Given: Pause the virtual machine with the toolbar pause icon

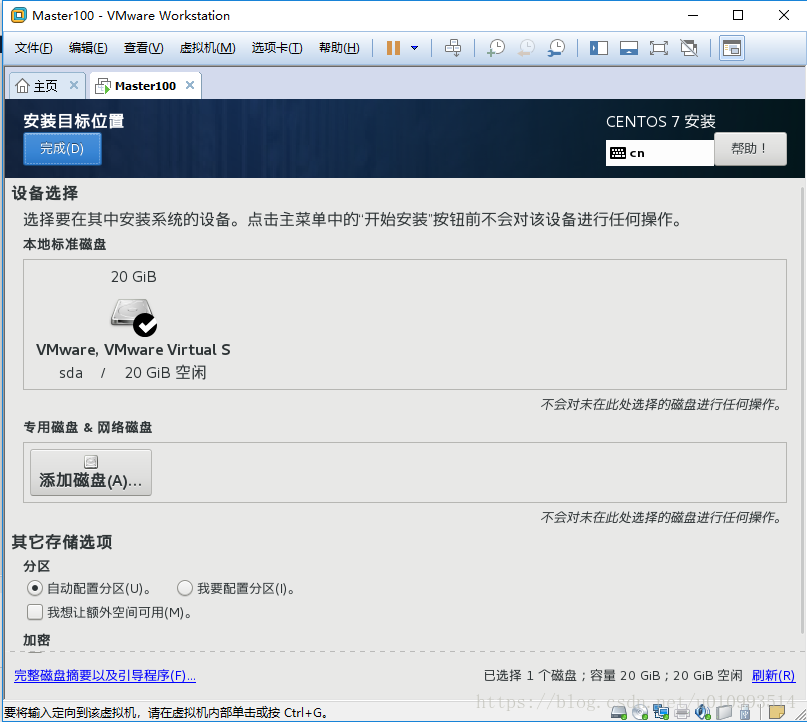Looking at the screenshot, I should pyautogui.click(x=393, y=48).
